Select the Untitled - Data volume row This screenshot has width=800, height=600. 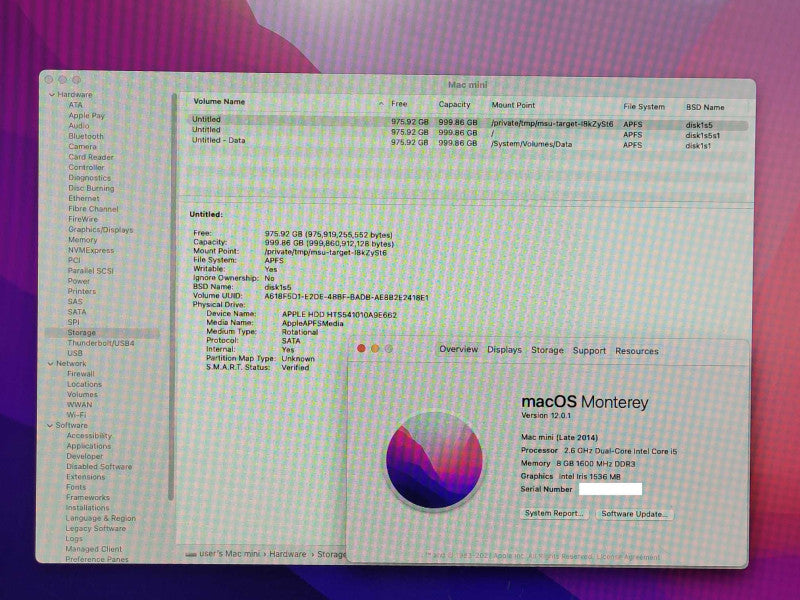pos(468,142)
